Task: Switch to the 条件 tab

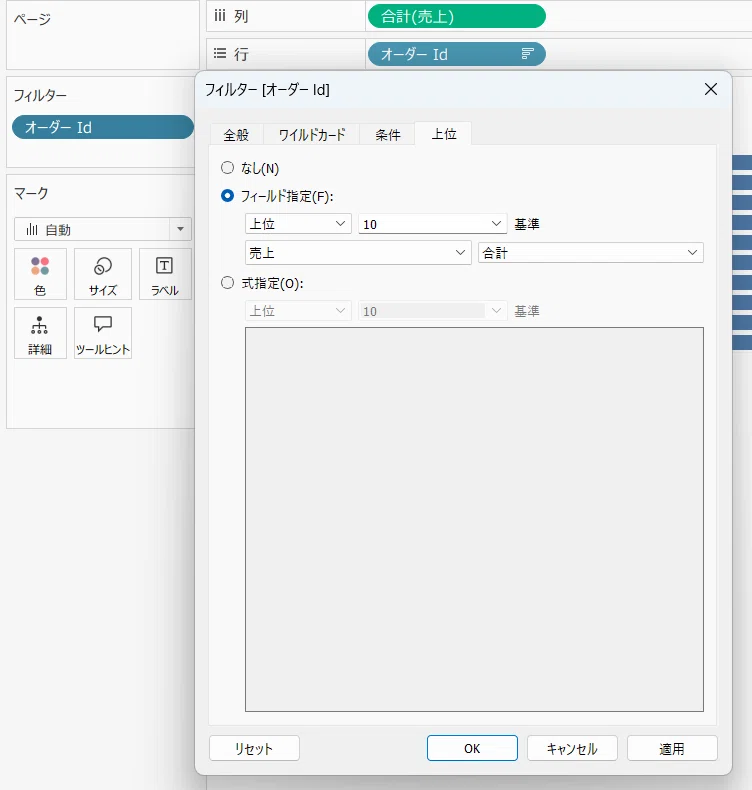Action: pyautogui.click(x=387, y=135)
